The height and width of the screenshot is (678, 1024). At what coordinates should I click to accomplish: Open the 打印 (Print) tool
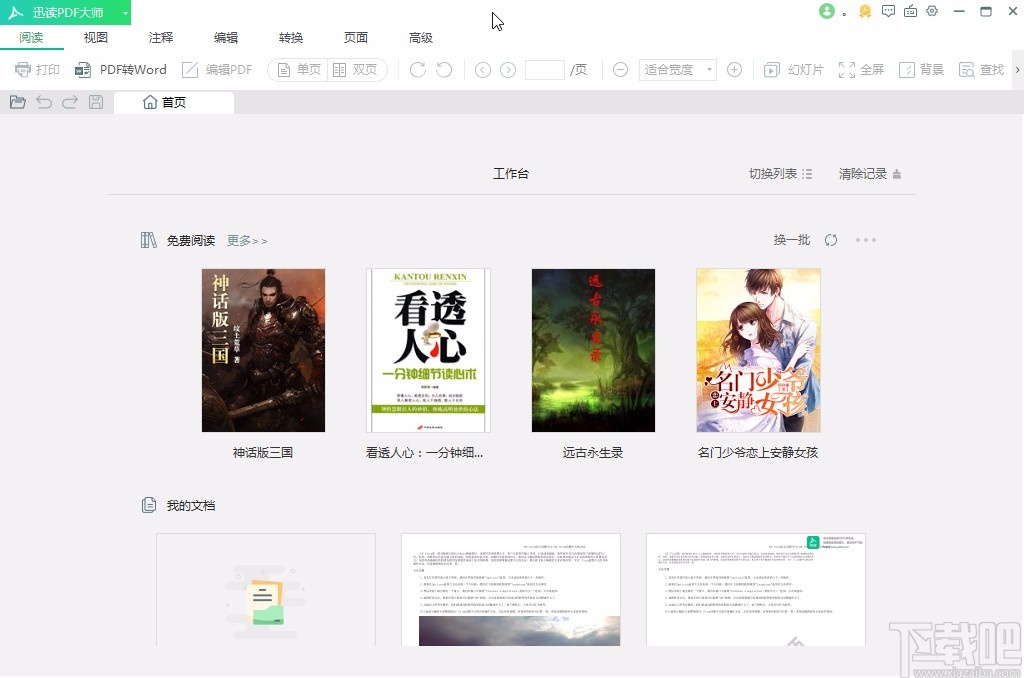pos(37,69)
